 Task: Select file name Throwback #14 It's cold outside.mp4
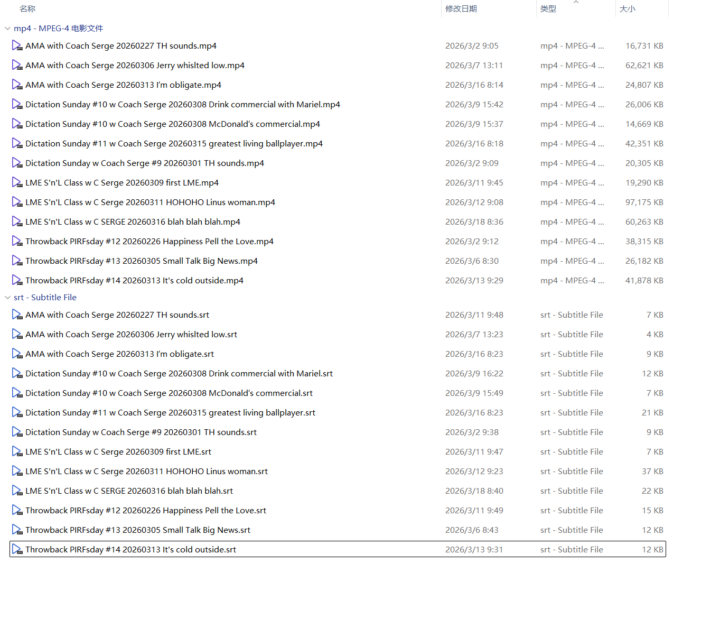point(135,280)
